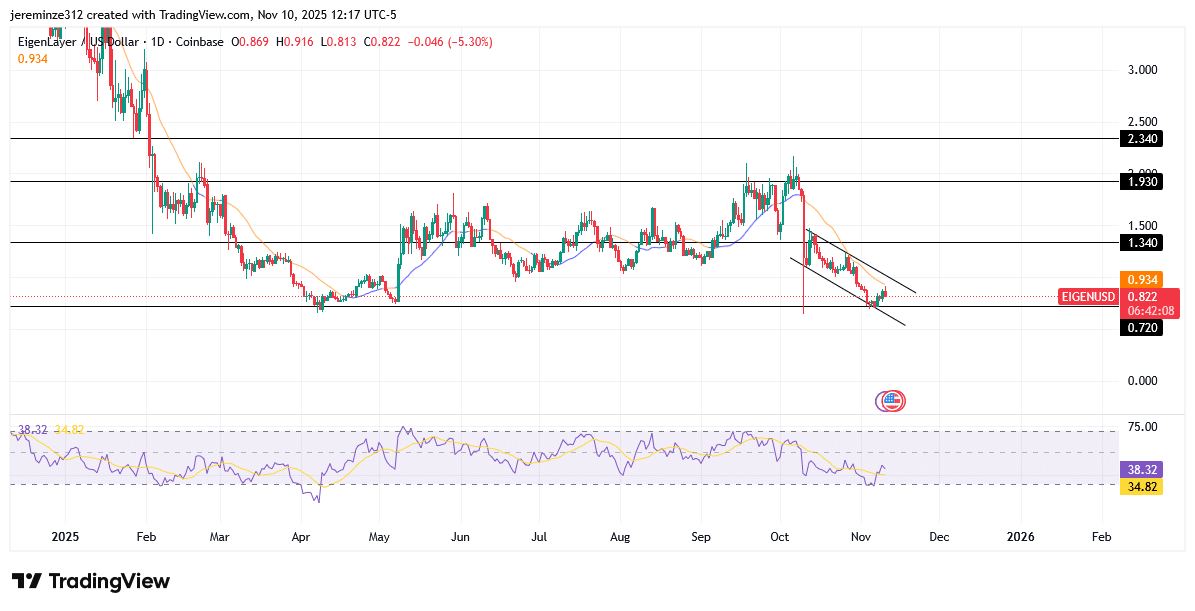Click the 1.930 horizontal level label
Screen dimensions: 1195x611
point(1143,182)
